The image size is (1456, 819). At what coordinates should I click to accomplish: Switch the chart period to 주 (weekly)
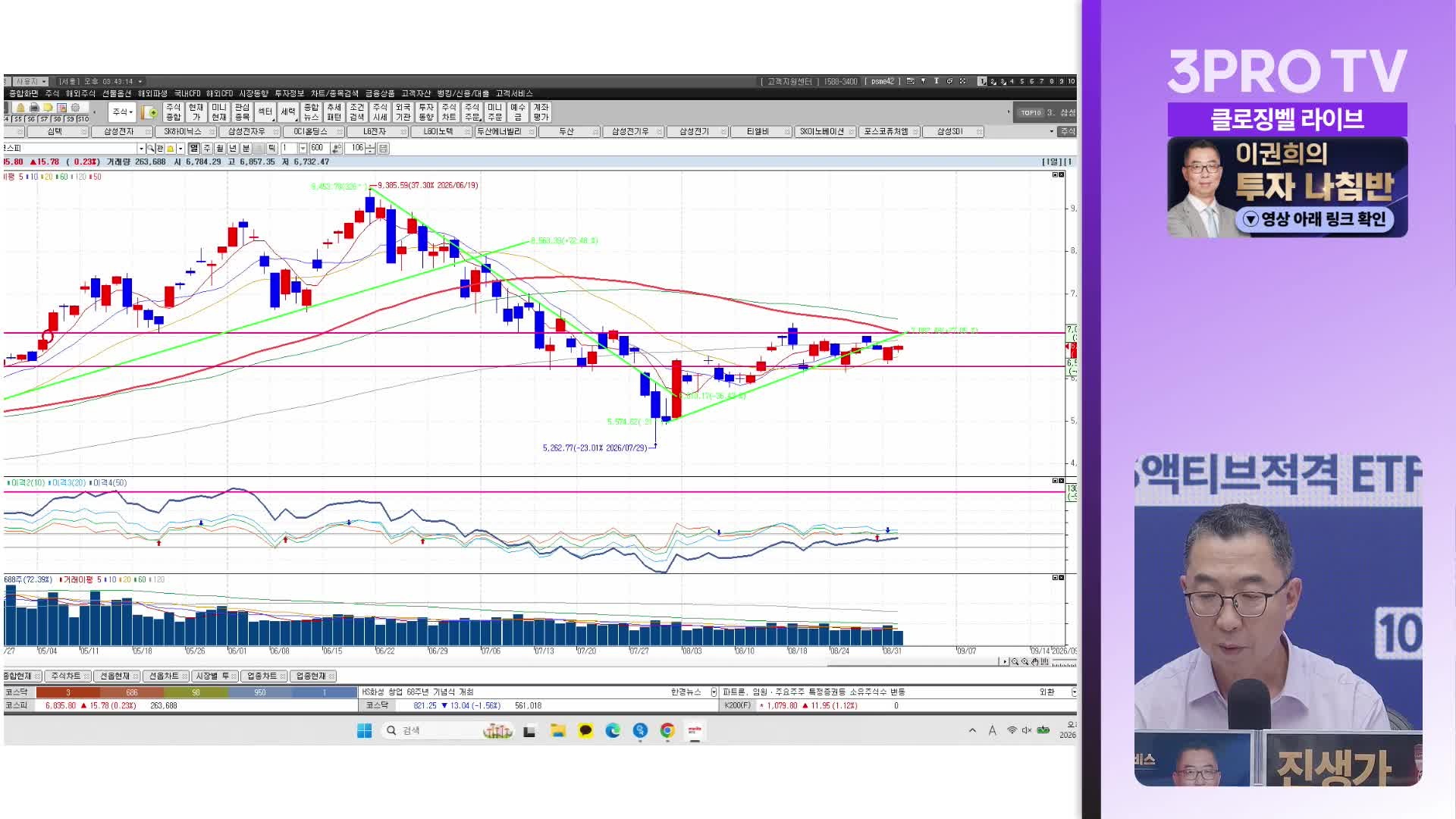click(207, 148)
